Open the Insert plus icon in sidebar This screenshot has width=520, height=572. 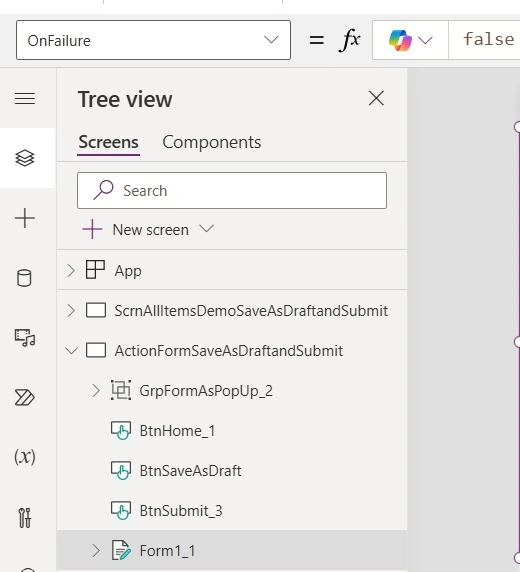[25, 218]
